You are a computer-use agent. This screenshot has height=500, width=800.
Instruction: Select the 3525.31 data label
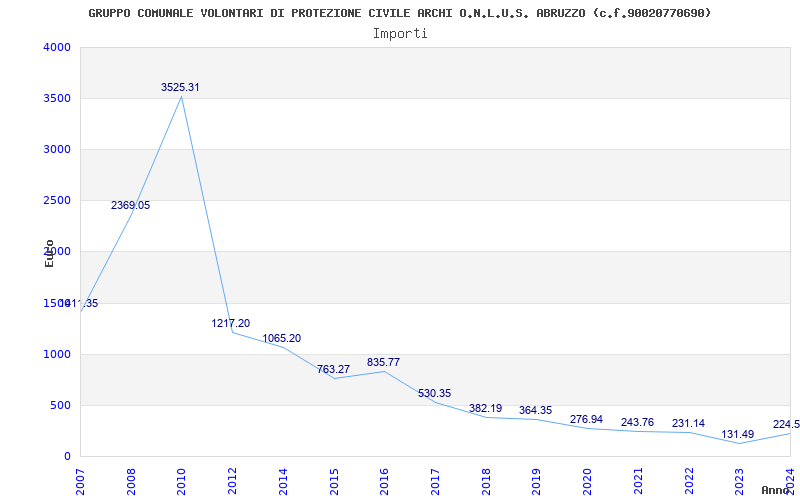[x=180, y=87]
